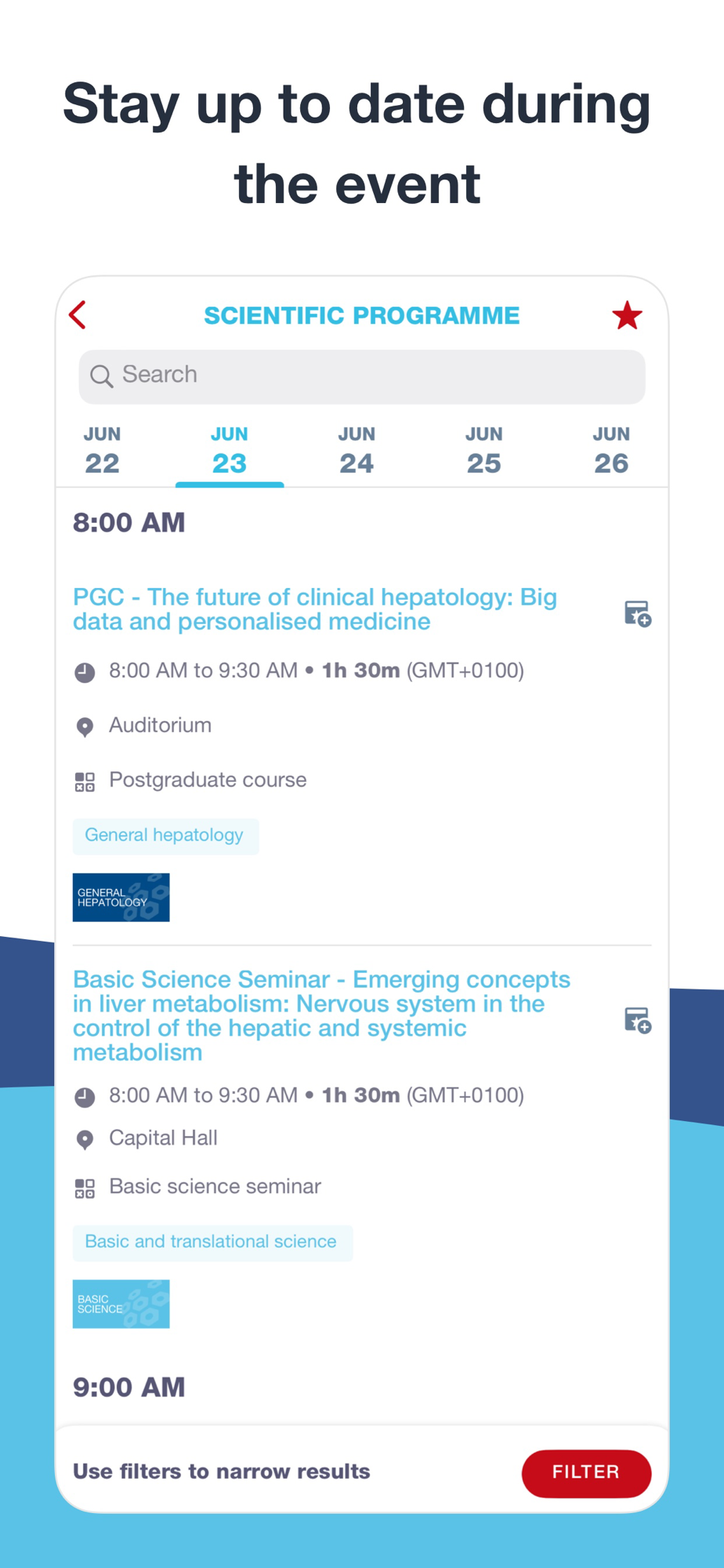724x1568 pixels.
Task: Tap the General hepatology tag
Action: 165,836
